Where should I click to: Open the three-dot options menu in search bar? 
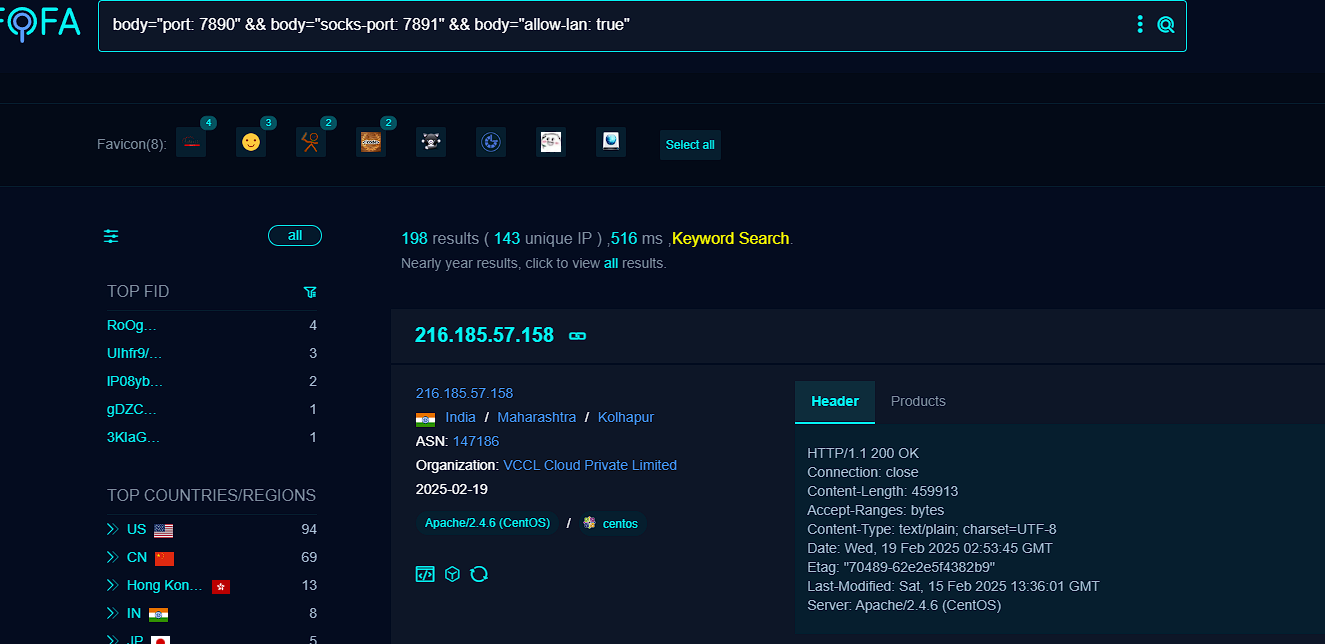1140,25
